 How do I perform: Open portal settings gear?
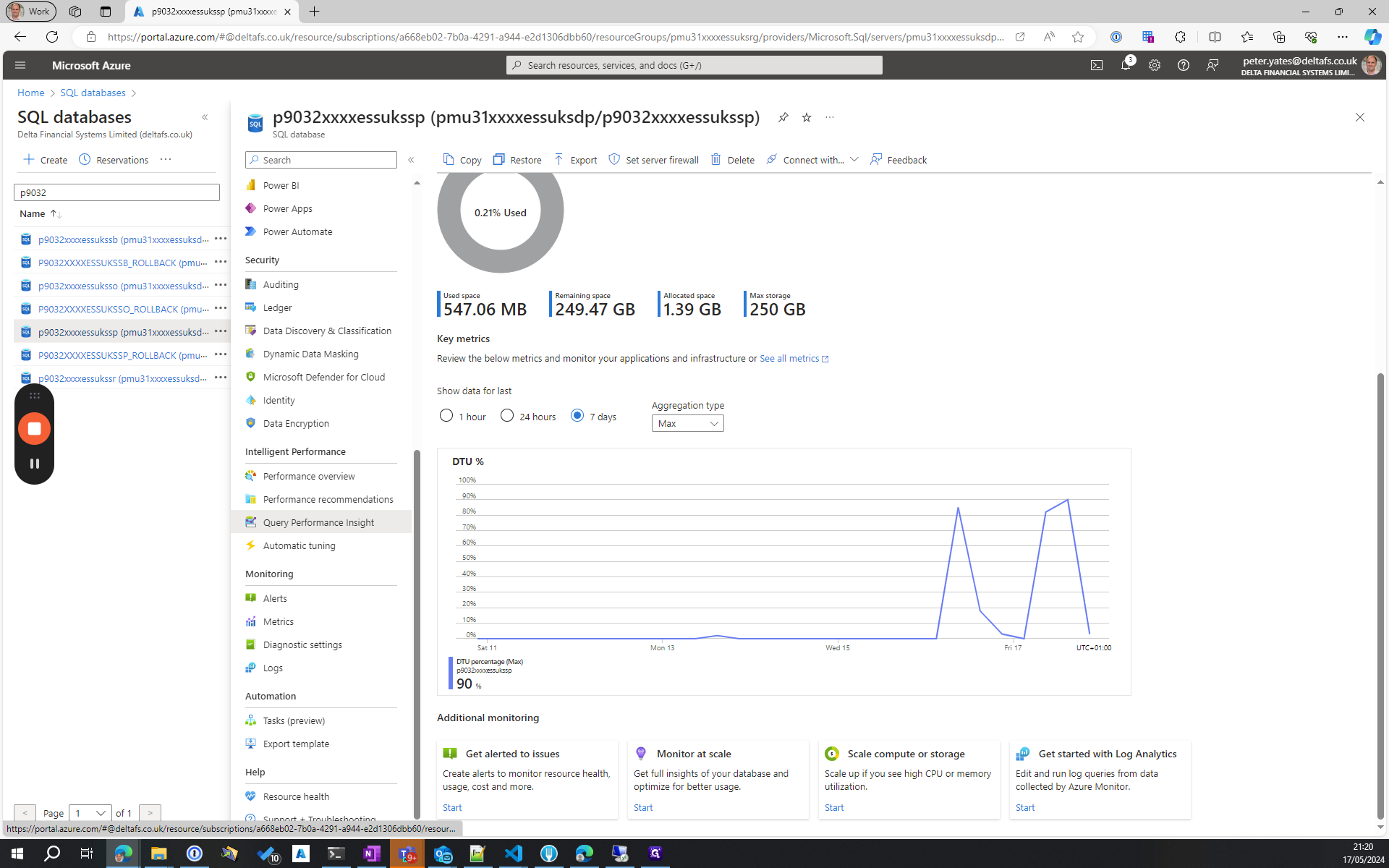(x=1155, y=65)
